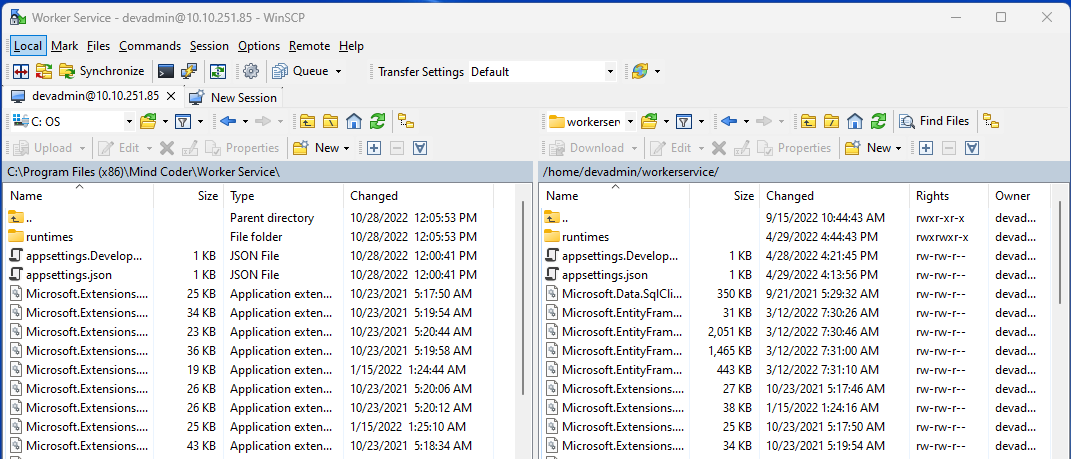Click the remote Open Directory folder icon
The width and height of the screenshot is (1071, 459).
(x=650, y=122)
